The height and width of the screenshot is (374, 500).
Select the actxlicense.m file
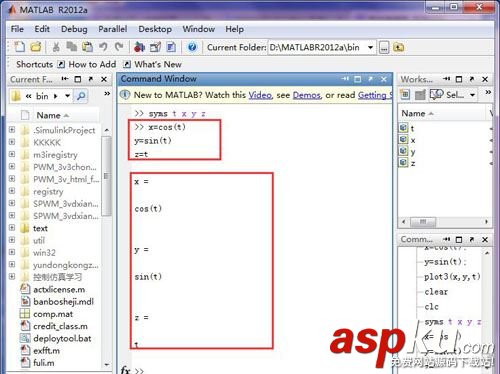59,289
